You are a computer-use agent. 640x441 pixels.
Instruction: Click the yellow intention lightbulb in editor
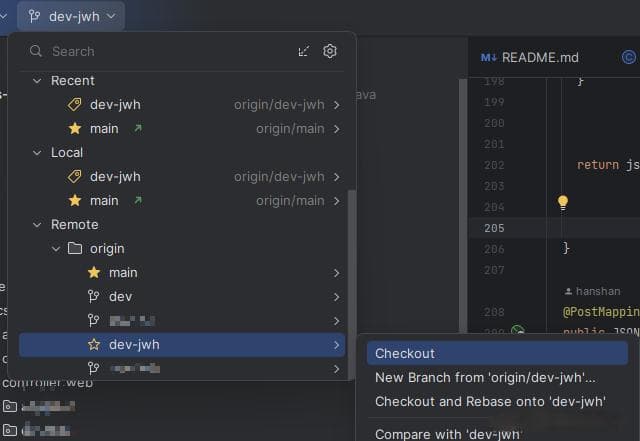[x=563, y=202]
